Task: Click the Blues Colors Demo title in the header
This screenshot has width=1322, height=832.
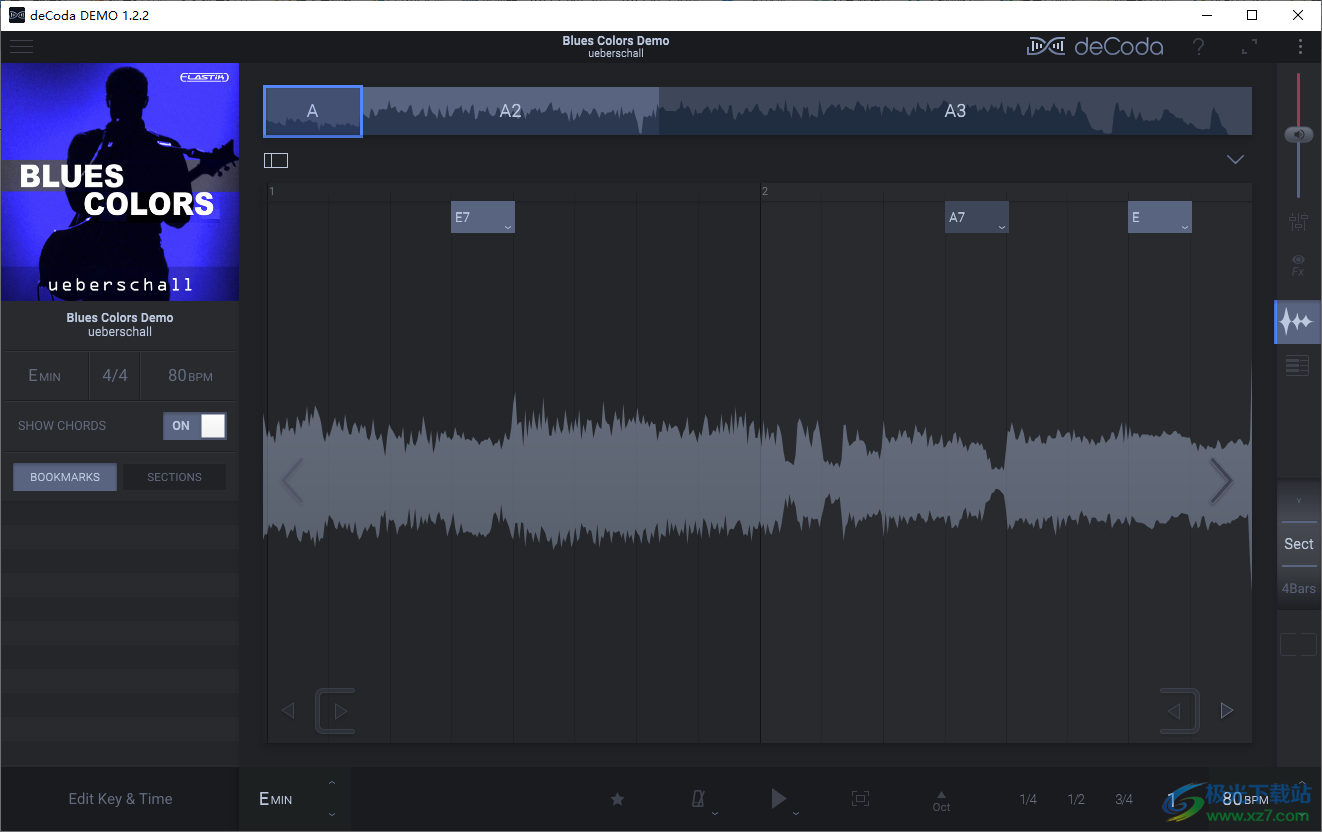Action: pos(616,41)
